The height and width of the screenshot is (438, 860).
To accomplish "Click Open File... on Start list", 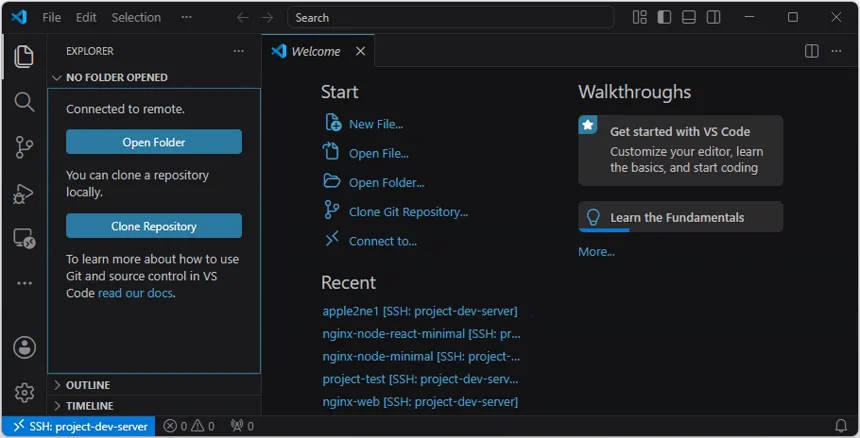I will tap(379, 153).
